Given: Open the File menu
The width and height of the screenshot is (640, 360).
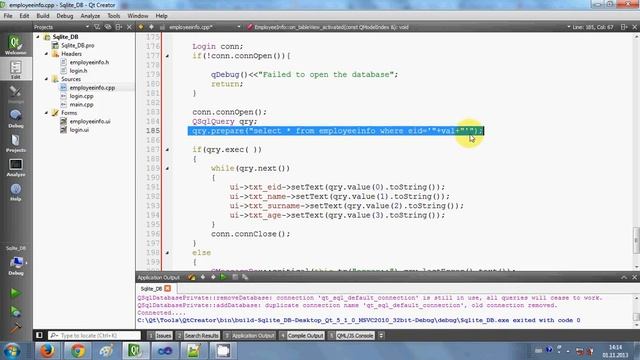Looking at the screenshot, I should [x=8, y=16].
